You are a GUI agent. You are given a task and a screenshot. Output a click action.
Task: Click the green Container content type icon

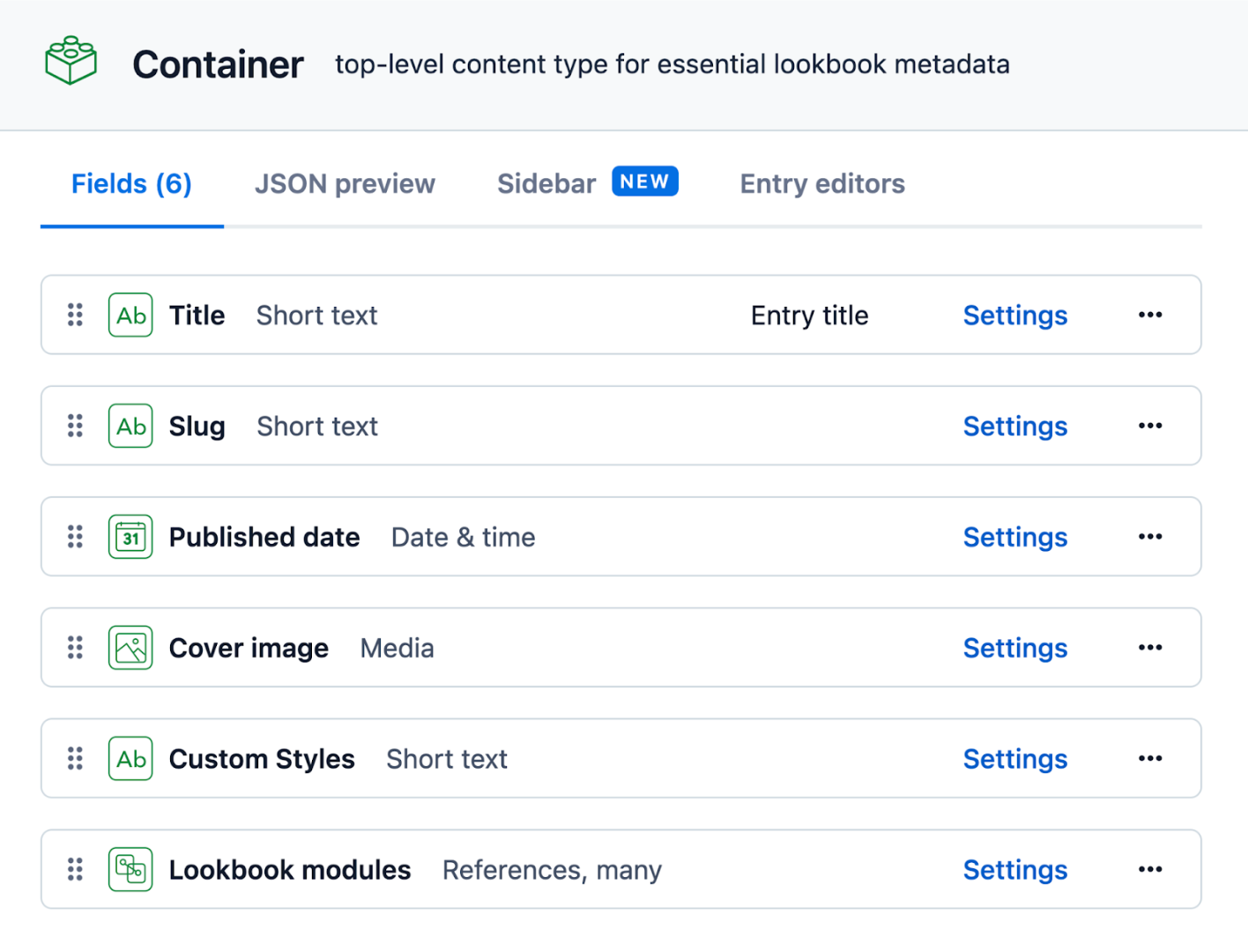coord(70,60)
